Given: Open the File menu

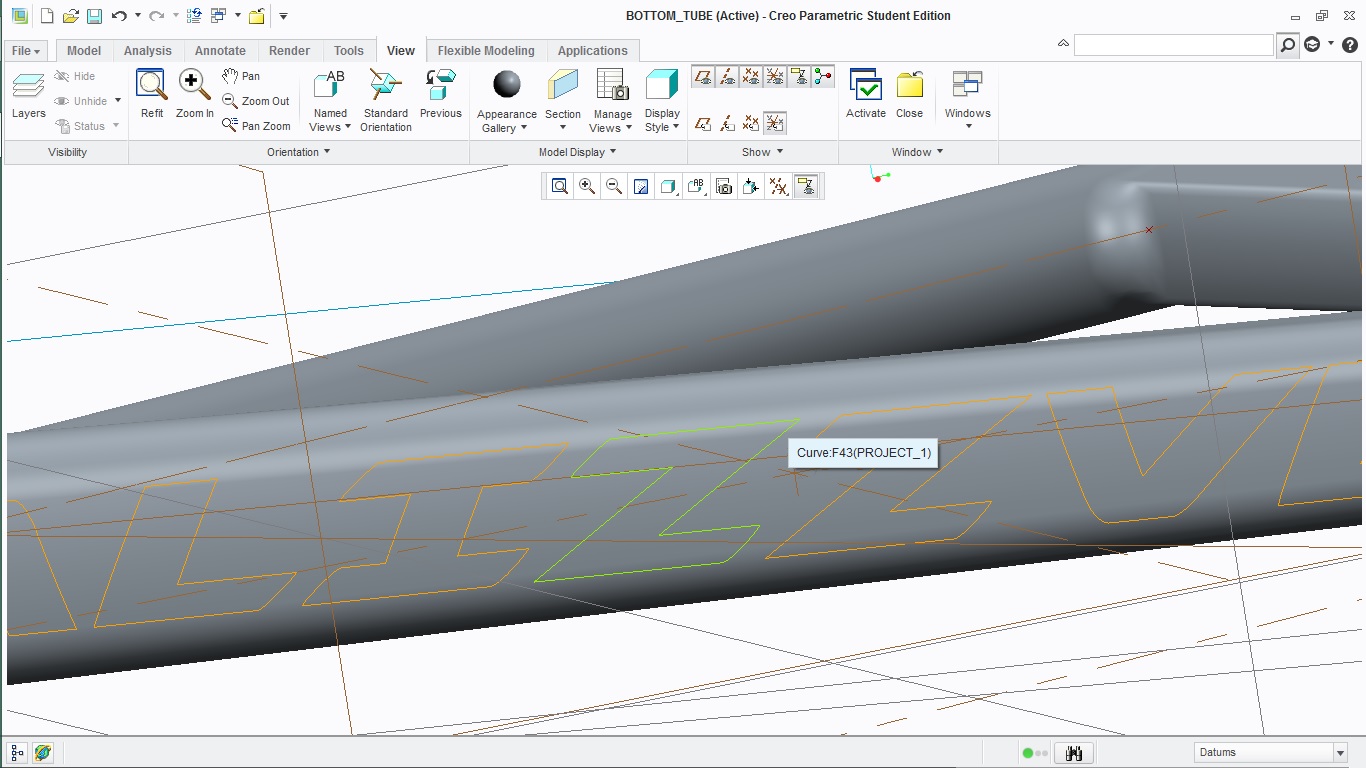Looking at the screenshot, I should click(26, 51).
